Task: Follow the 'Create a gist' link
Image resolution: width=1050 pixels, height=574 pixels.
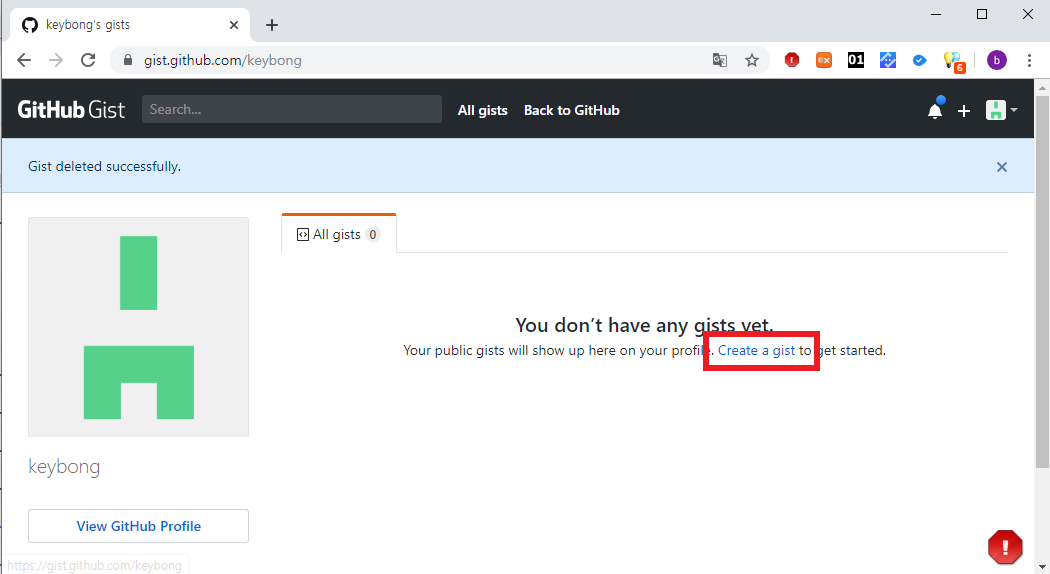Action: pyautogui.click(x=756, y=350)
